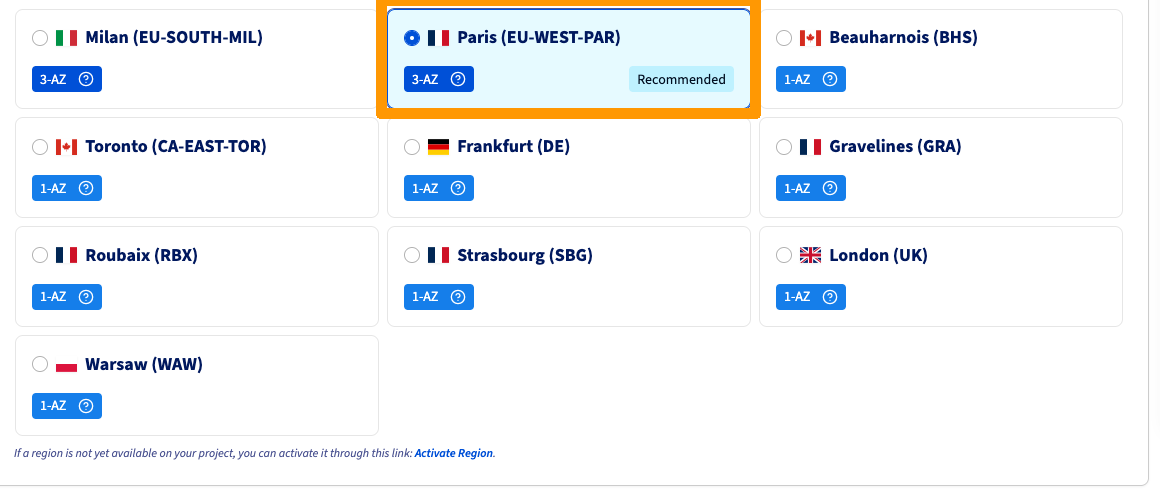
Task: Select the Toronto (CA-EAST-TOR) radio option
Action: coord(40,147)
